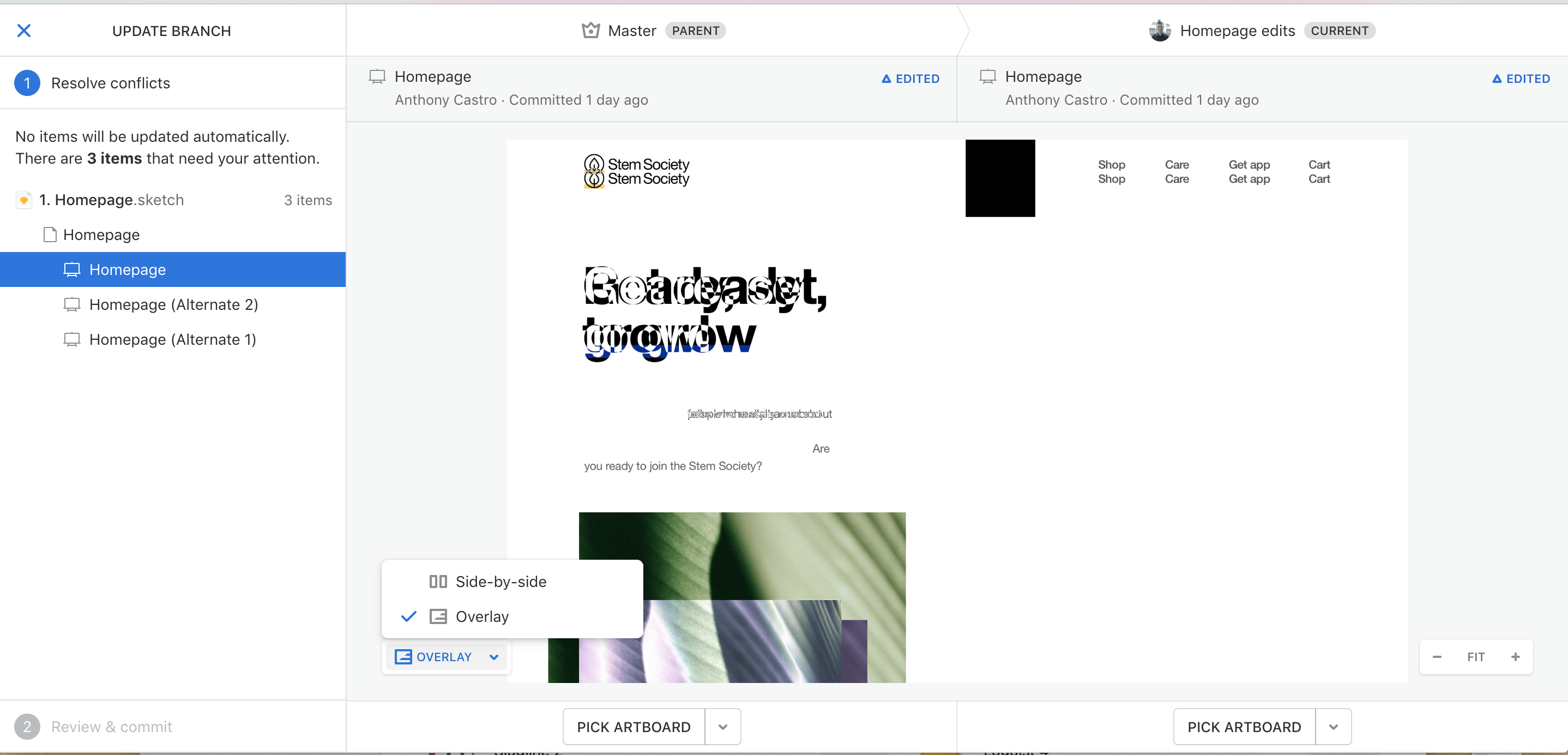This screenshot has height=755, width=1568.
Task: Choose Overlay mode in the popup menu
Action: click(481, 617)
